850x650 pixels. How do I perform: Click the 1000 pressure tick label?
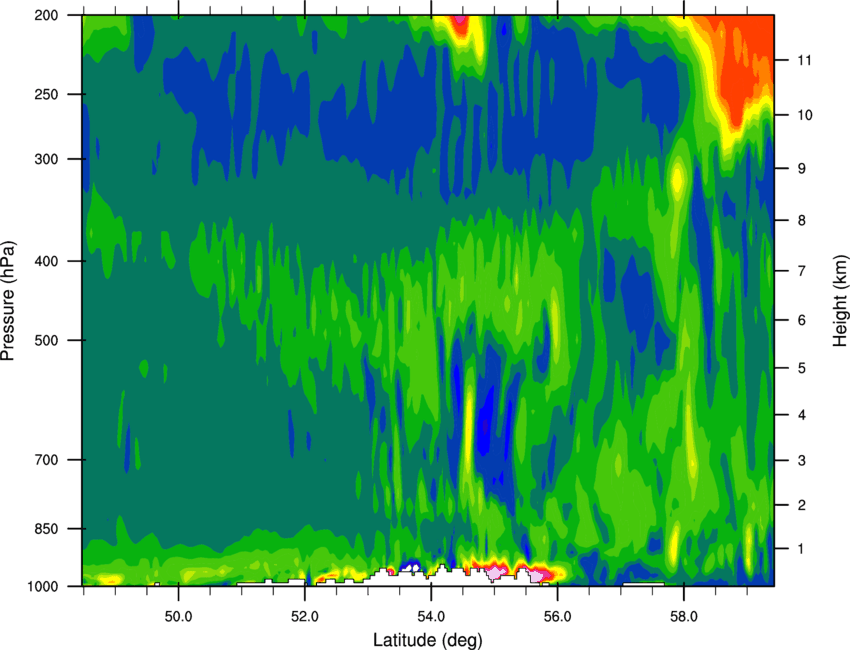pyautogui.click(x=43, y=587)
